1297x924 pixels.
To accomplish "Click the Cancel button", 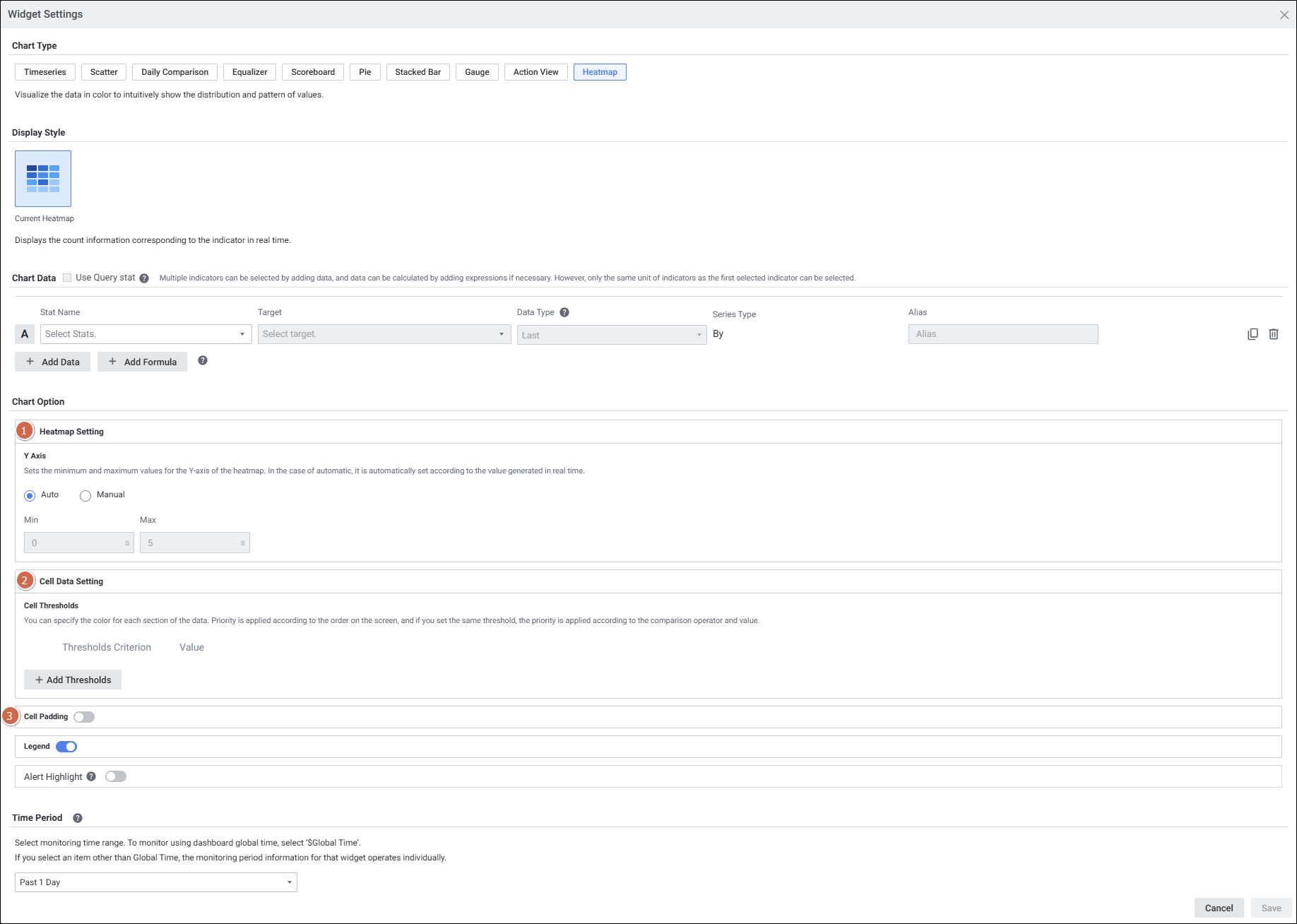I will pos(1219,908).
